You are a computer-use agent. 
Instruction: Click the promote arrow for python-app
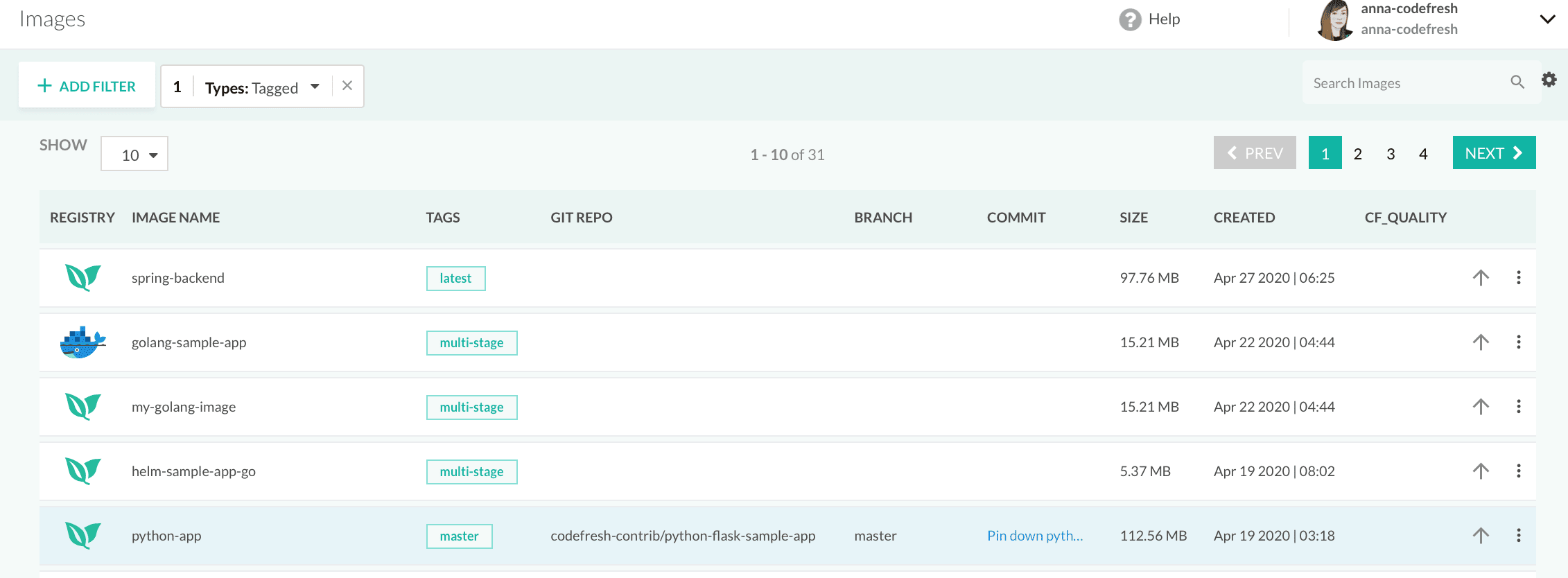1481,536
